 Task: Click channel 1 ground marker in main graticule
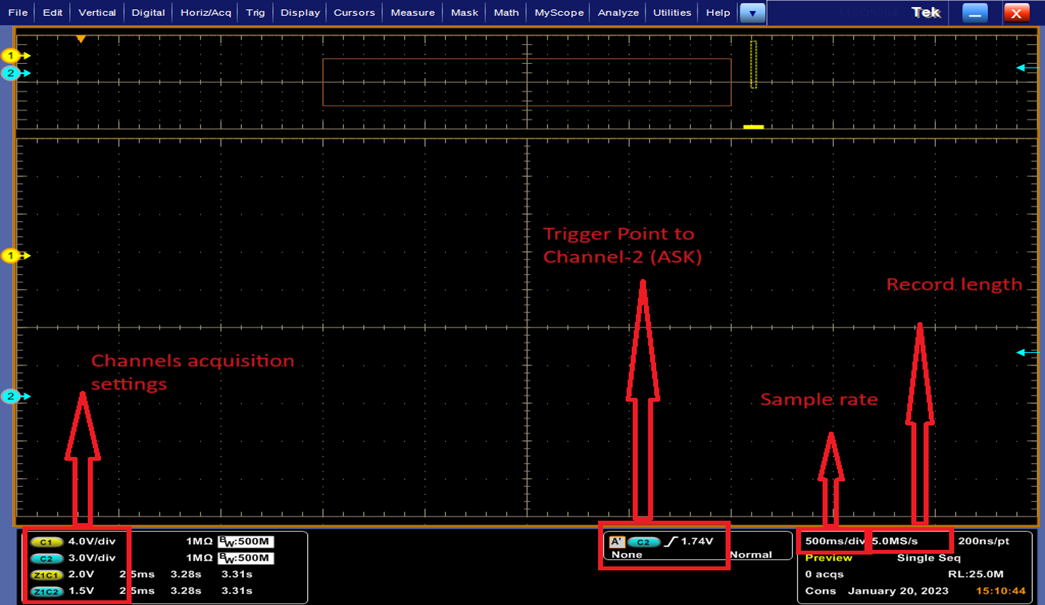click(x=12, y=256)
